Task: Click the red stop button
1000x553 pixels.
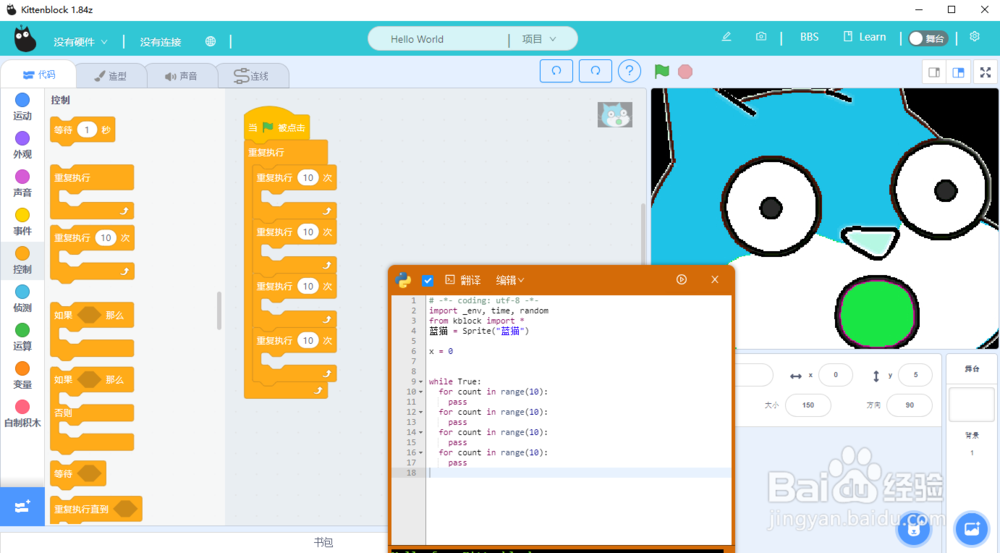Action: click(686, 71)
